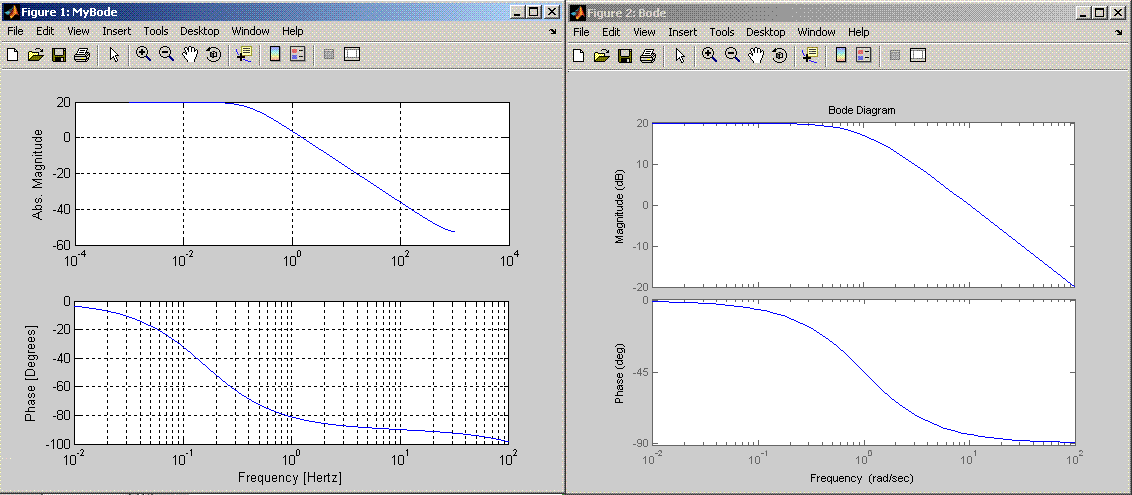Toggle Insert Colorbar in Figure 2 toolbar
The height and width of the screenshot is (495, 1132).
tap(841, 55)
